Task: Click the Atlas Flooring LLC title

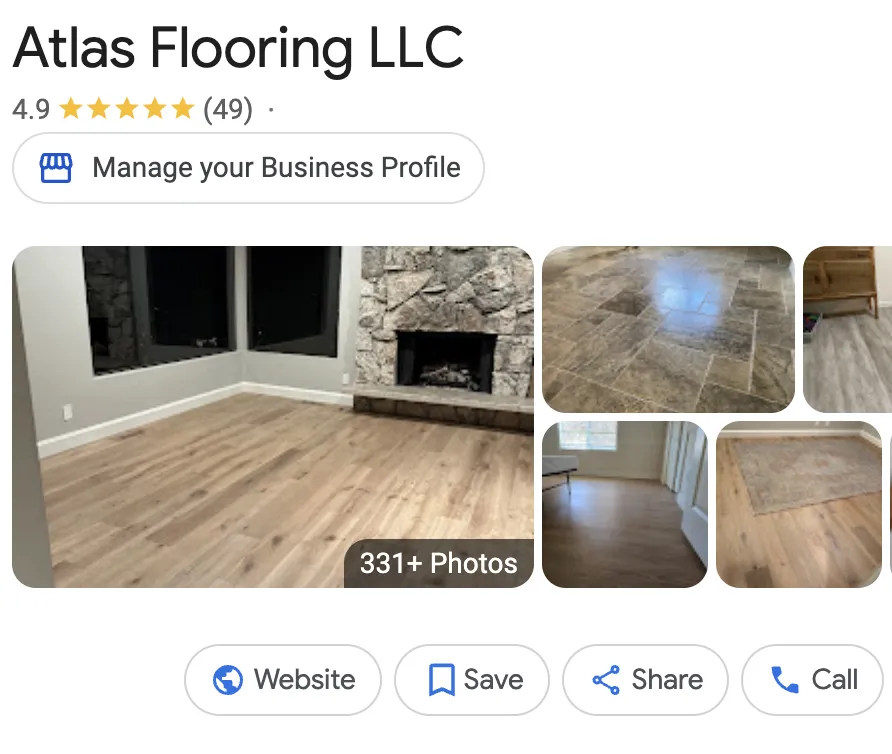Action: click(238, 48)
